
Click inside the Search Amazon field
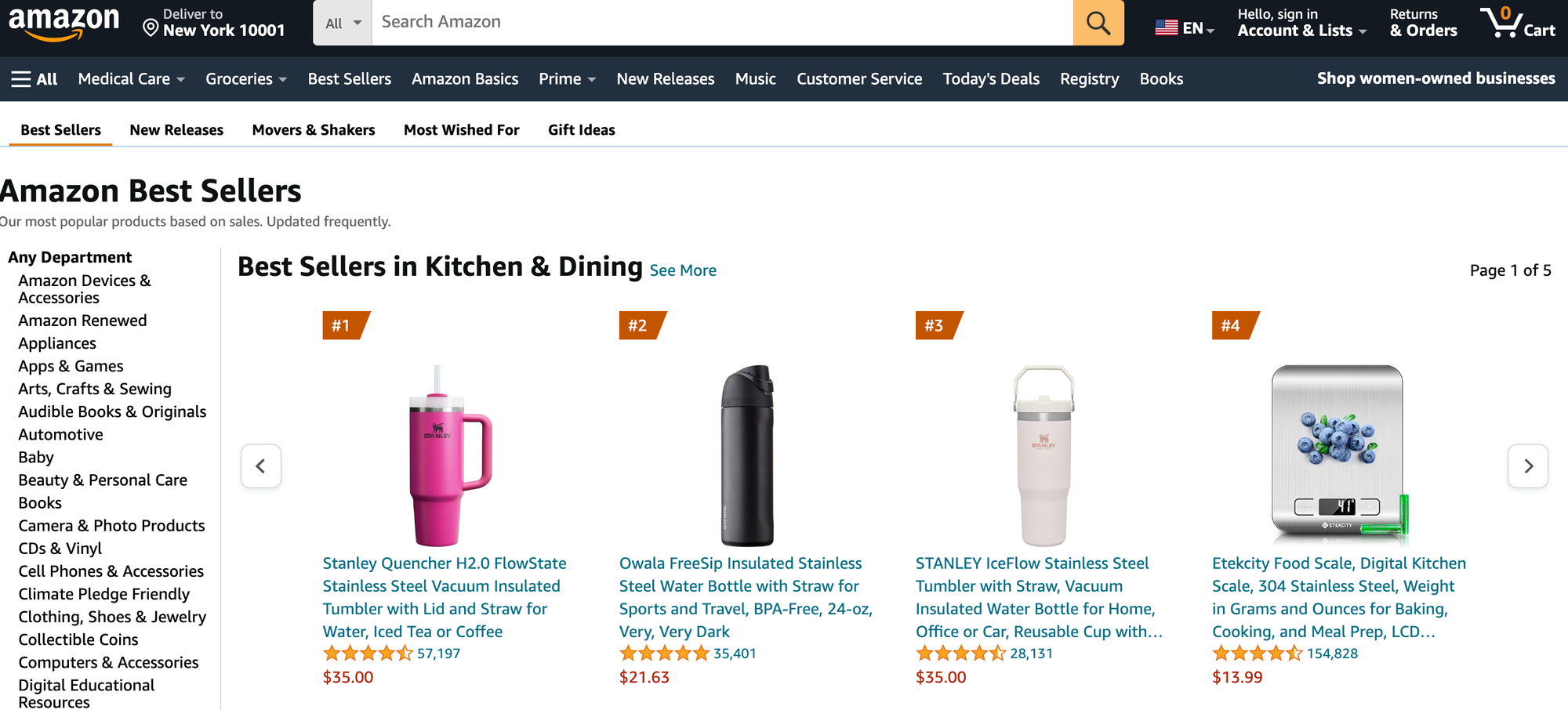click(706, 23)
